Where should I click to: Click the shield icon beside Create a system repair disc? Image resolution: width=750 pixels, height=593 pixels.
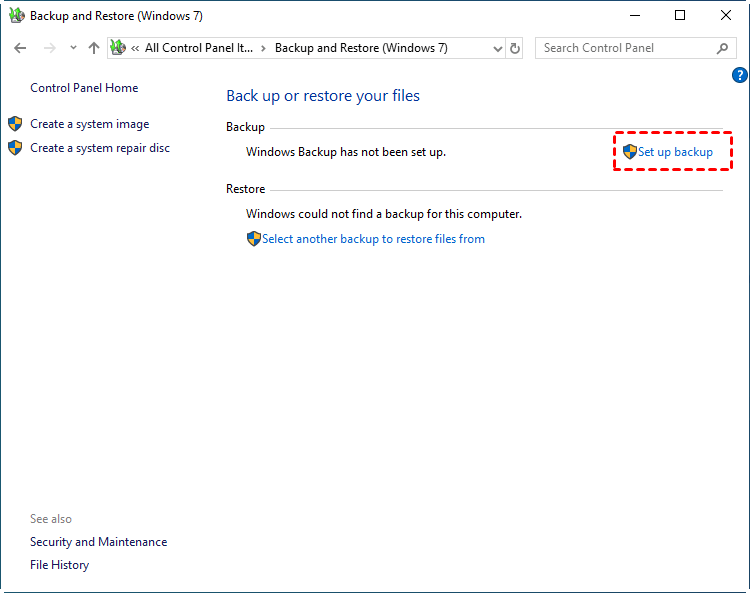point(15,148)
